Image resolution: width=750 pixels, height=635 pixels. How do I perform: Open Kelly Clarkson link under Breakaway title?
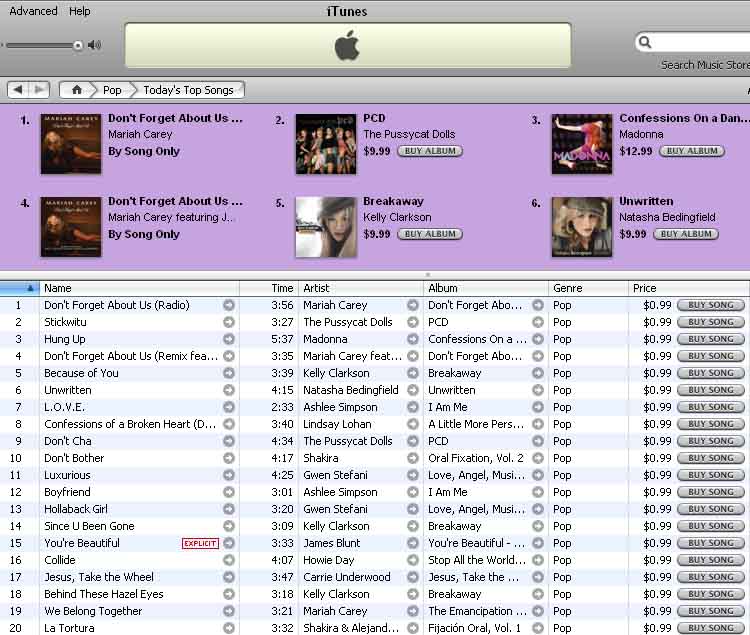(397, 218)
